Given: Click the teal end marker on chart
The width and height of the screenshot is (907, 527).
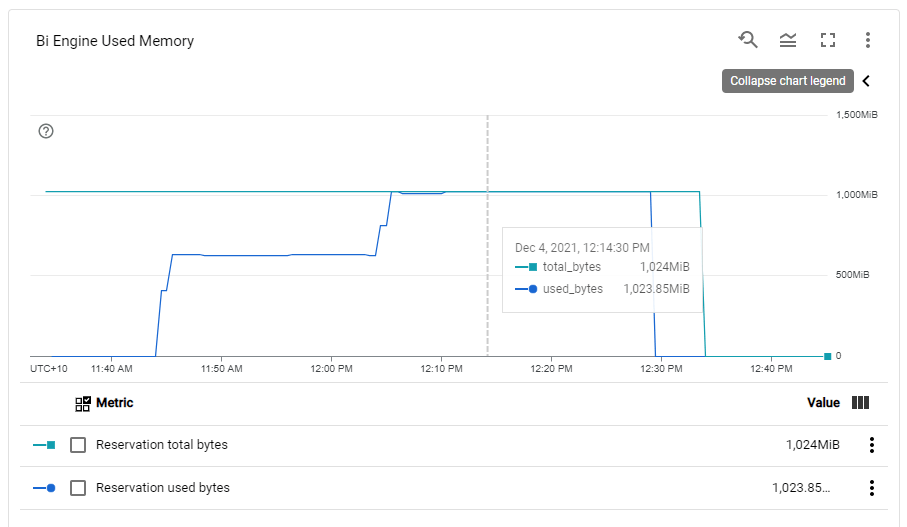Looking at the screenshot, I should (828, 356).
